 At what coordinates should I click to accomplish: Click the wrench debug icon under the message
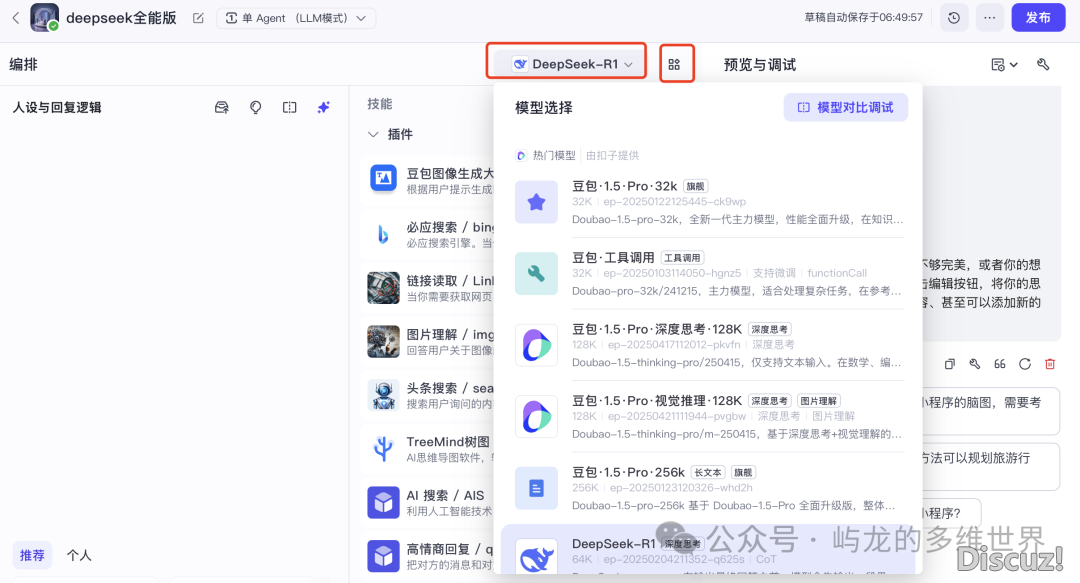[x=975, y=364]
